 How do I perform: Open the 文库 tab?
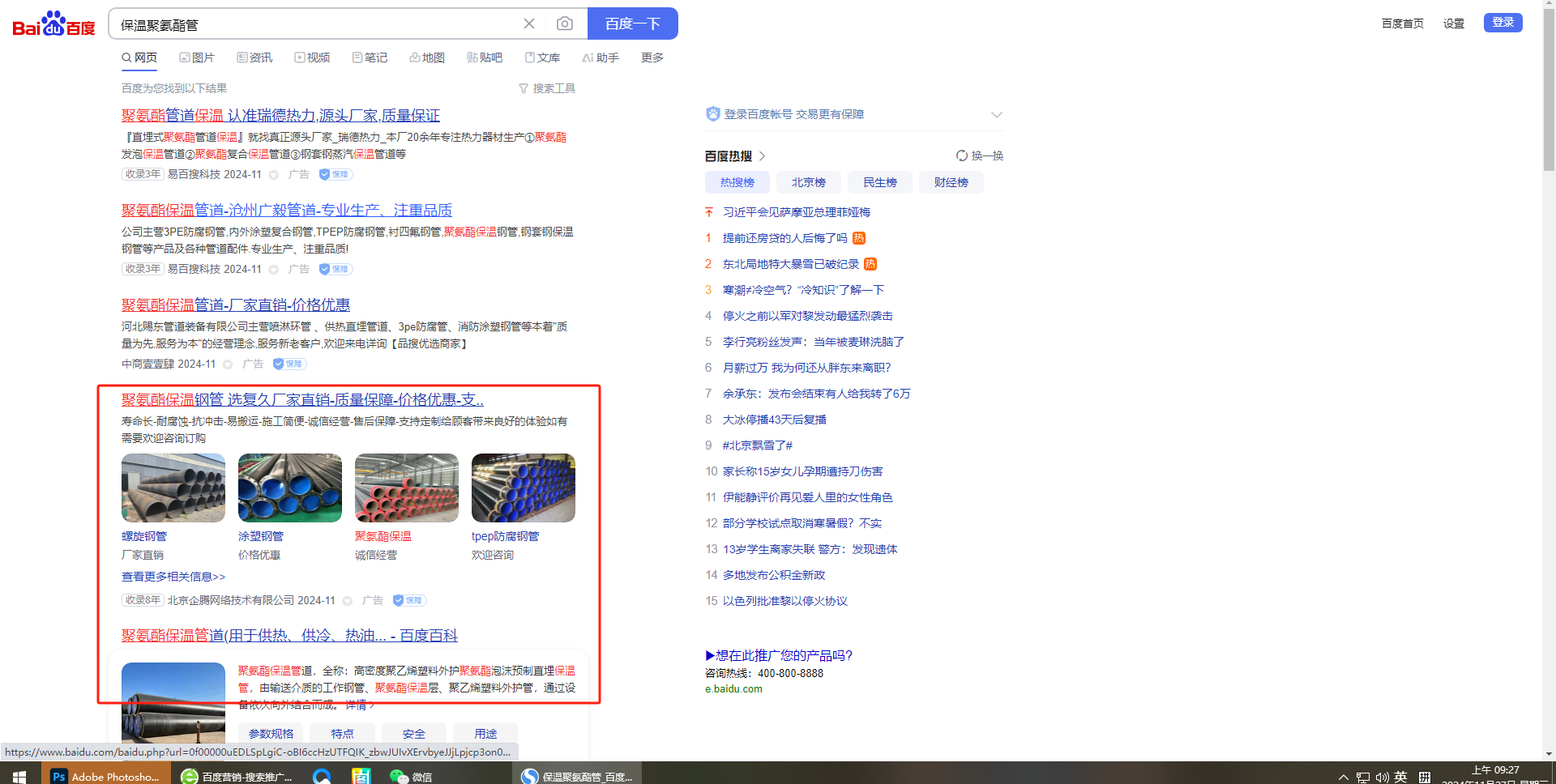click(542, 58)
